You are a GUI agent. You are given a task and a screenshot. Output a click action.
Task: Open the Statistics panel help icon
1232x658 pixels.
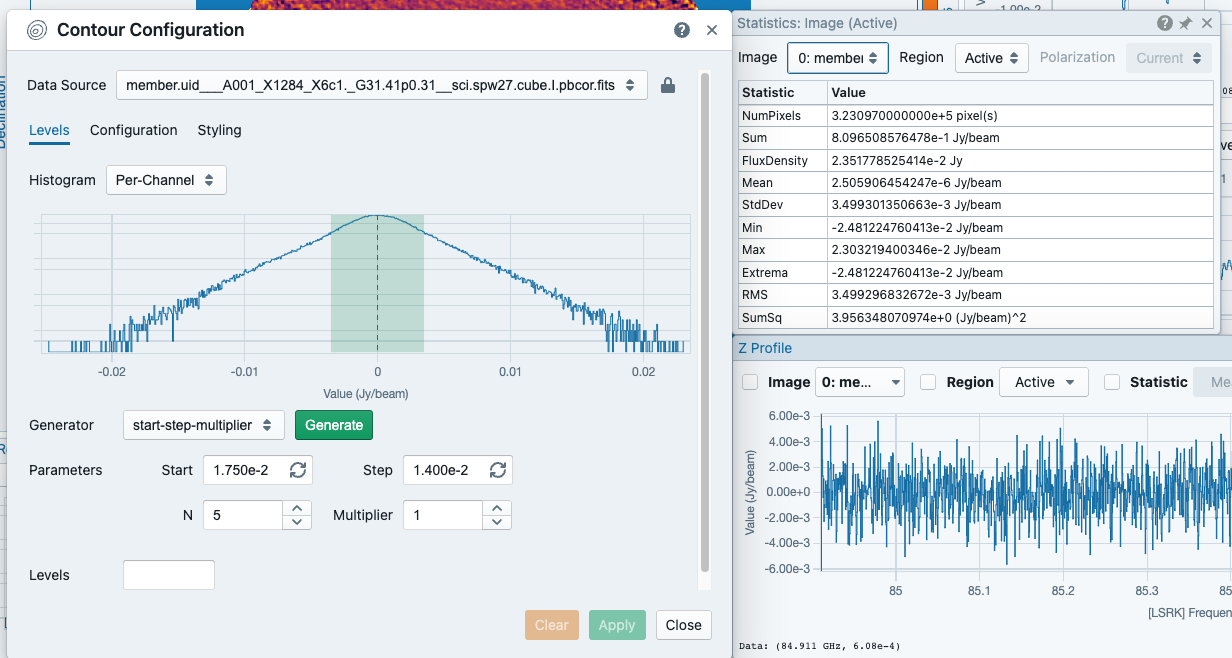click(1165, 23)
